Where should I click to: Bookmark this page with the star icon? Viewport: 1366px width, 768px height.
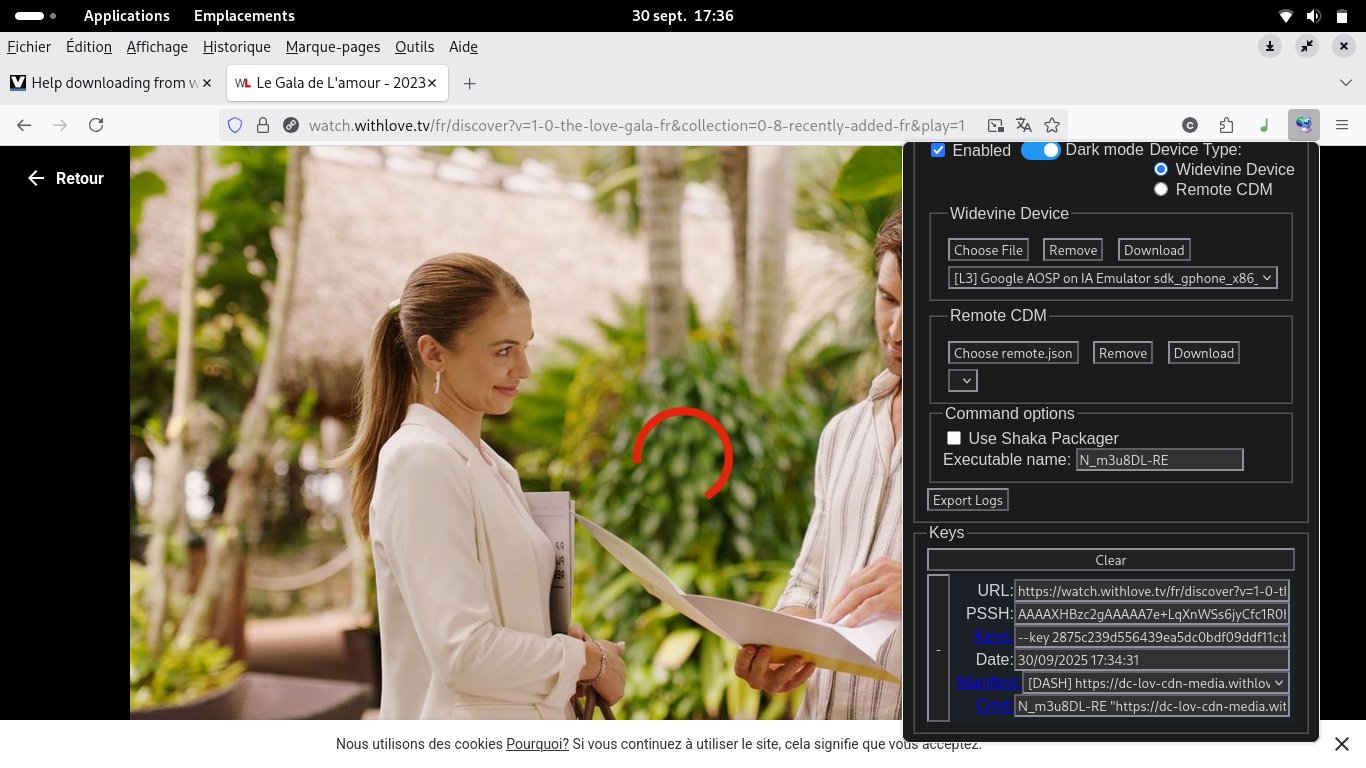pyautogui.click(x=1052, y=125)
